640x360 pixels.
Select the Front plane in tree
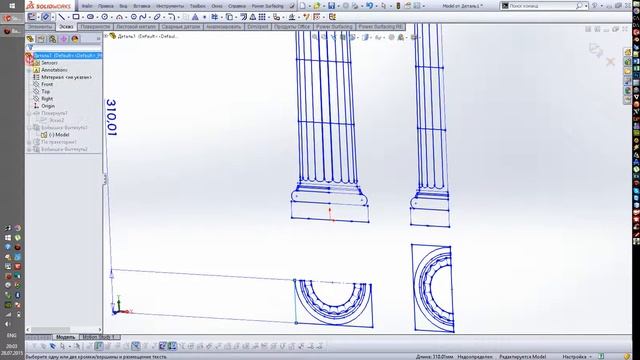pyautogui.click(x=47, y=84)
